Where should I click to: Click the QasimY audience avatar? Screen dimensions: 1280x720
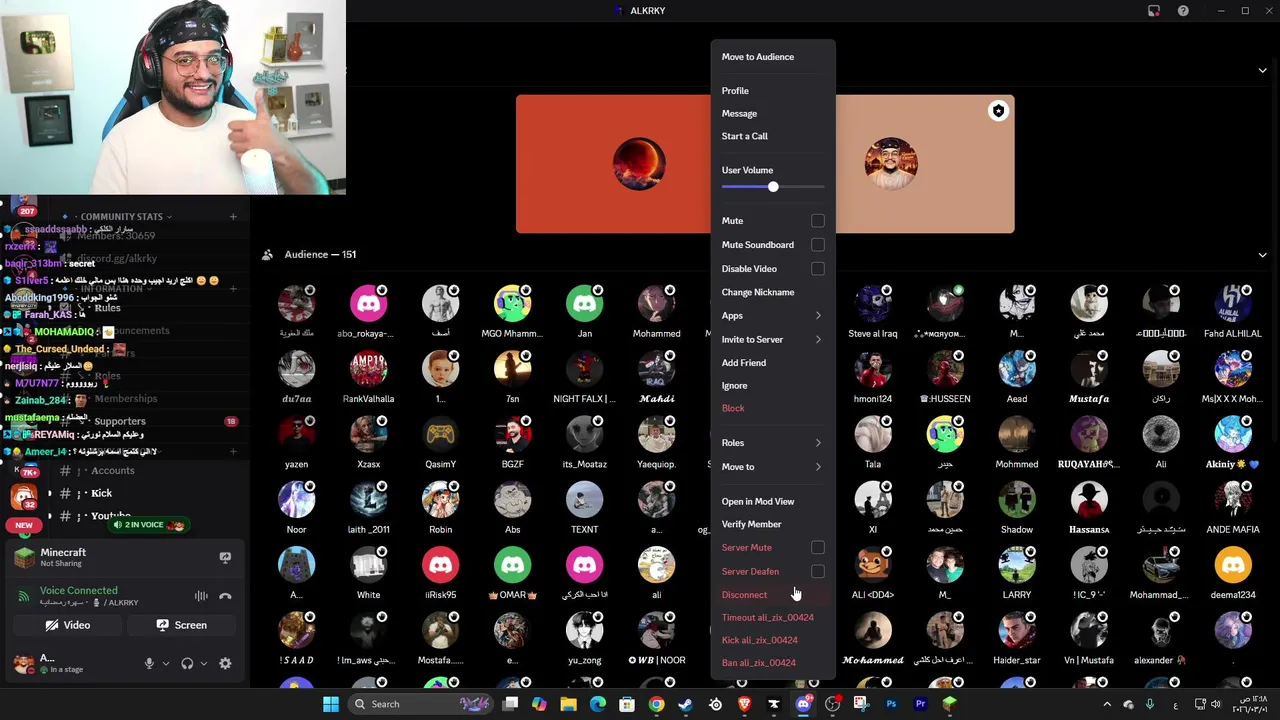[440, 434]
